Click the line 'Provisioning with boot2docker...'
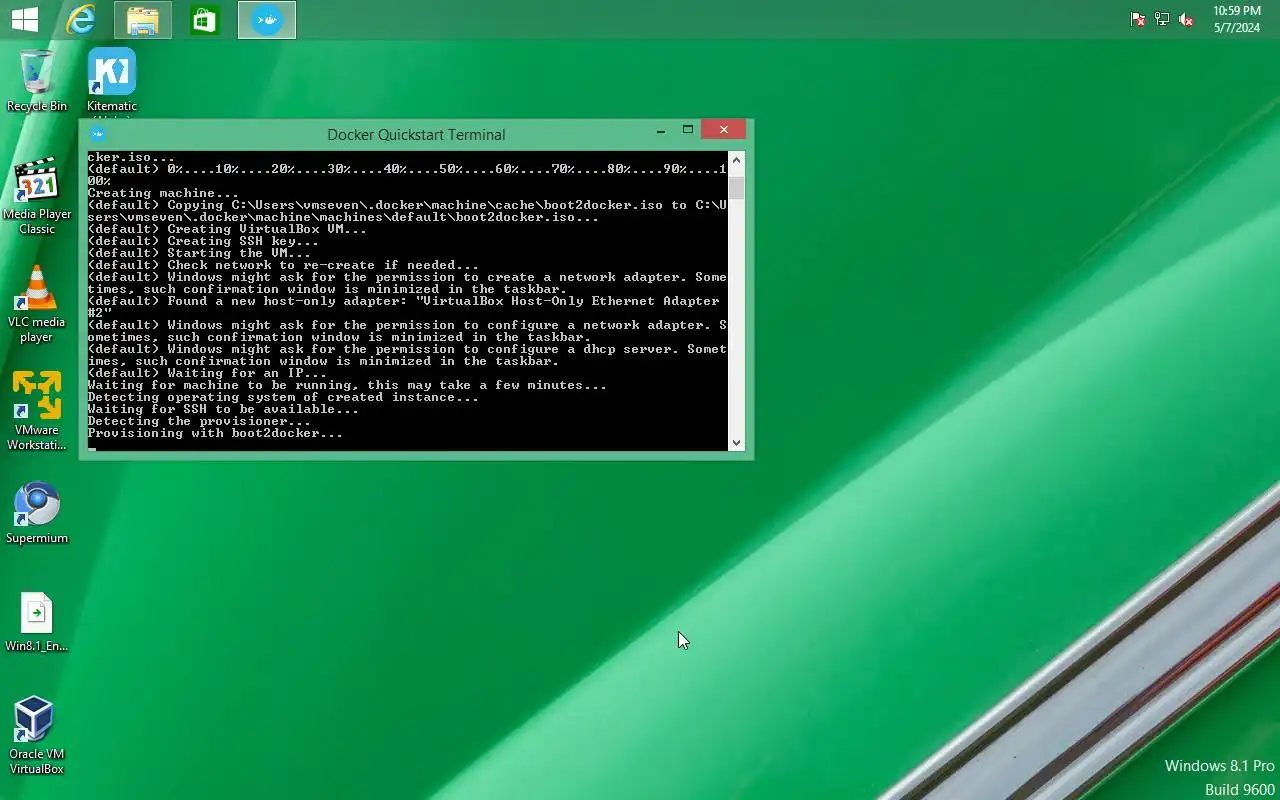Image resolution: width=1280 pixels, height=800 pixels. click(215, 433)
